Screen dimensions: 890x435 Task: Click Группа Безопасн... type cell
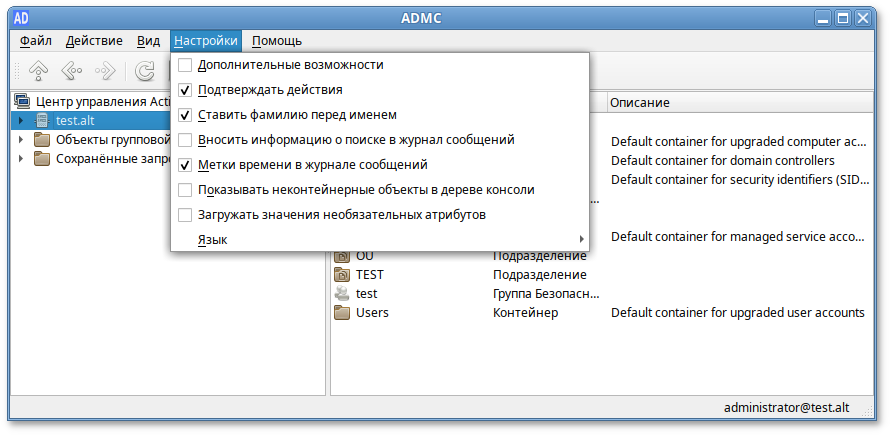tap(547, 294)
